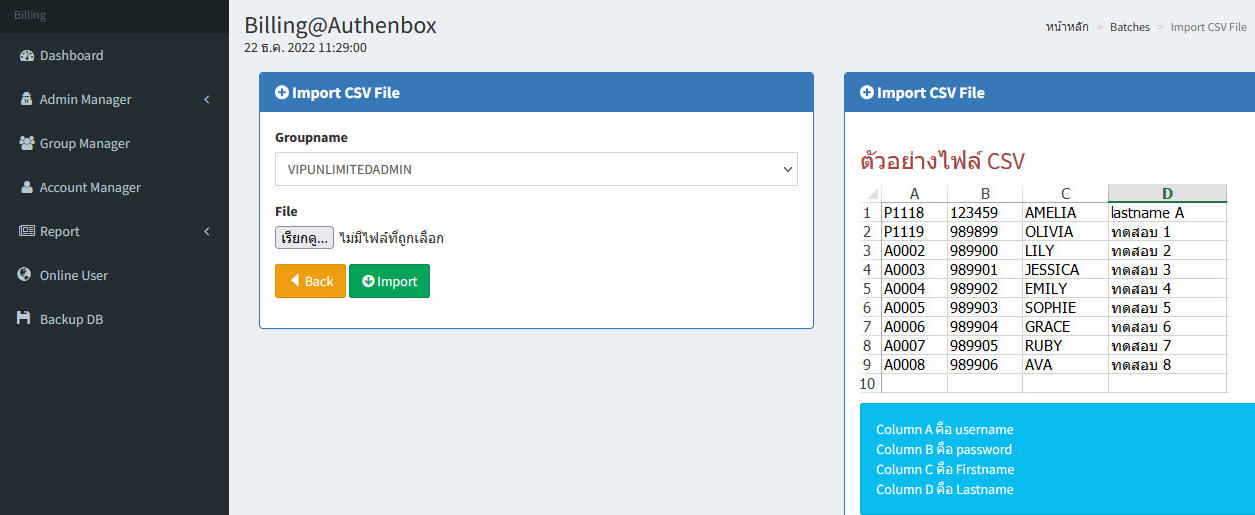Click the Online User globe icon
The image size is (1255, 515).
point(26,275)
